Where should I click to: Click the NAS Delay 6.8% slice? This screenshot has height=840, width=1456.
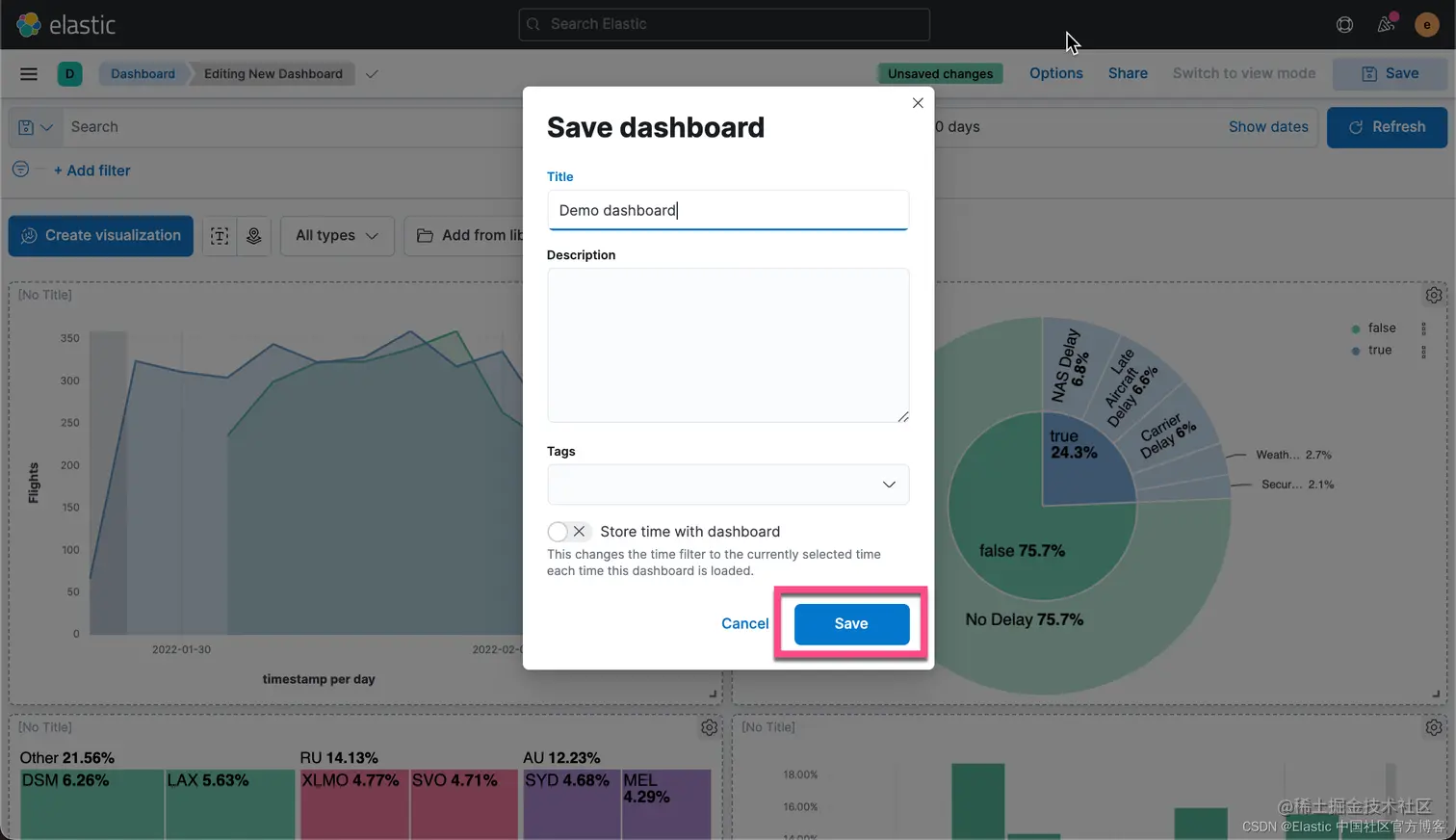click(1071, 365)
